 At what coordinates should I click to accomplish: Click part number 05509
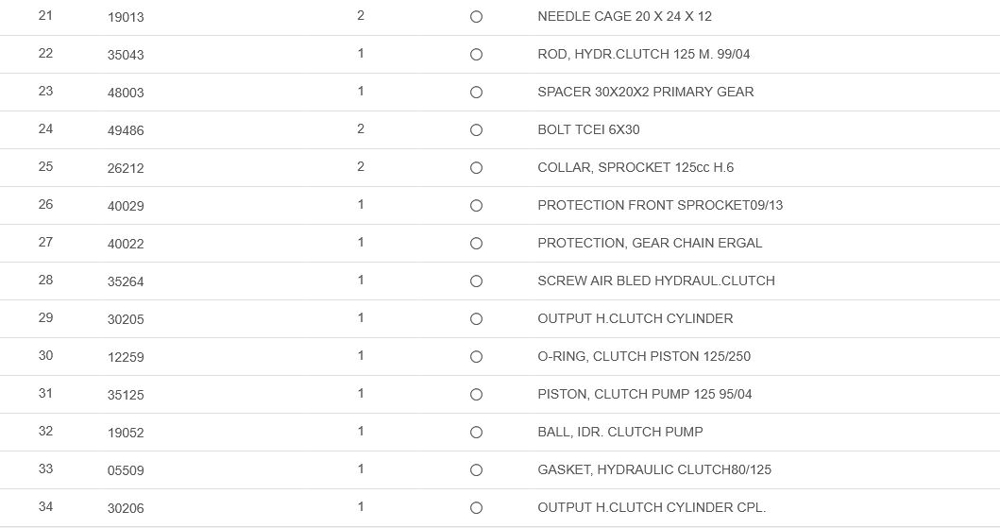click(x=126, y=471)
